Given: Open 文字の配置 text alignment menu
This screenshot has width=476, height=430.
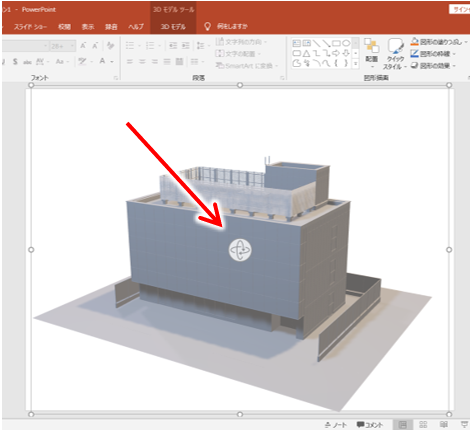Looking at the screenshot, I should tap(238, 54).
